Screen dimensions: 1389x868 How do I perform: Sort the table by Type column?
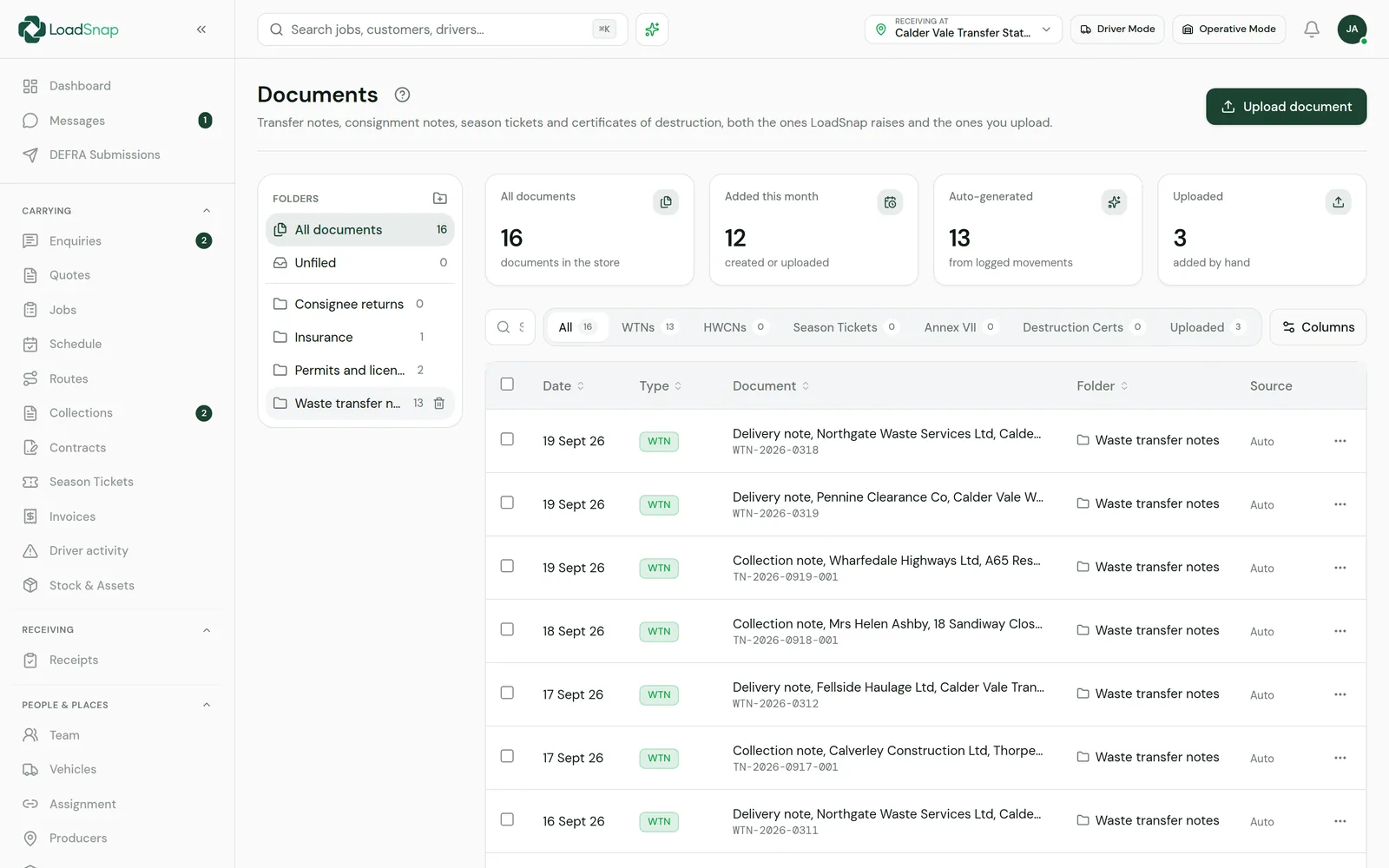click(661, 386)
